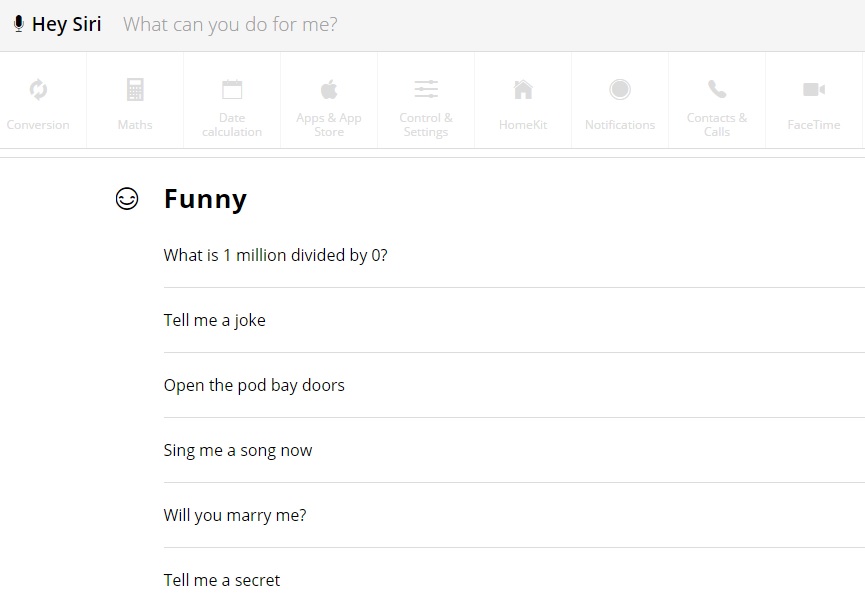This screenshot has width=865, height=598.
Task: Click the Hey Siri title
Action: point(67,25)
